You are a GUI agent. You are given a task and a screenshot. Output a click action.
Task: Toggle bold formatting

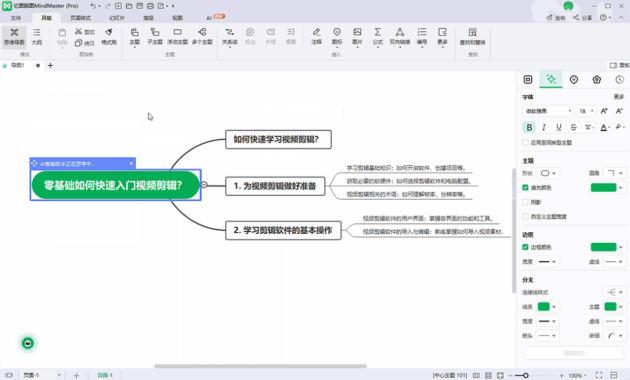click(529, 127)
